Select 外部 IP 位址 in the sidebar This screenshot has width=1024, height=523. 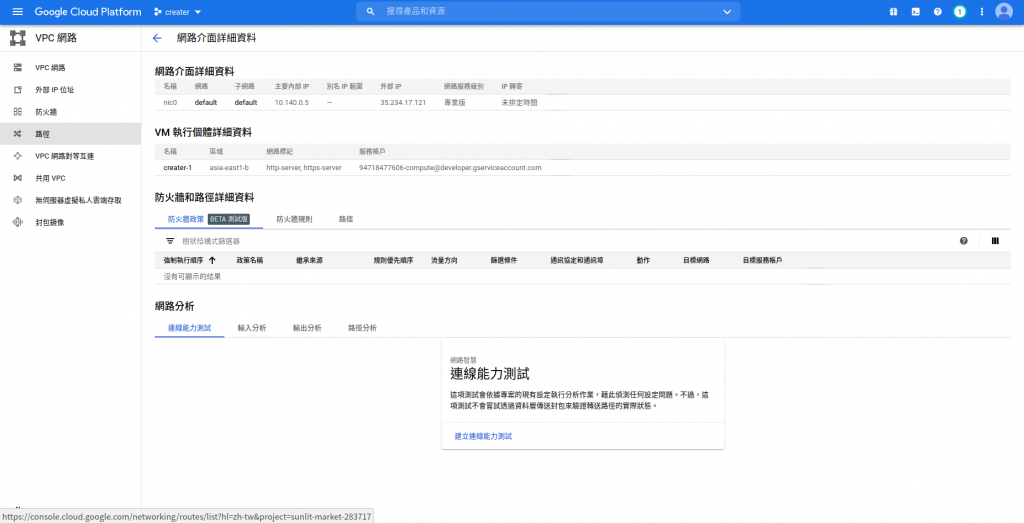(x=55, y=90)
